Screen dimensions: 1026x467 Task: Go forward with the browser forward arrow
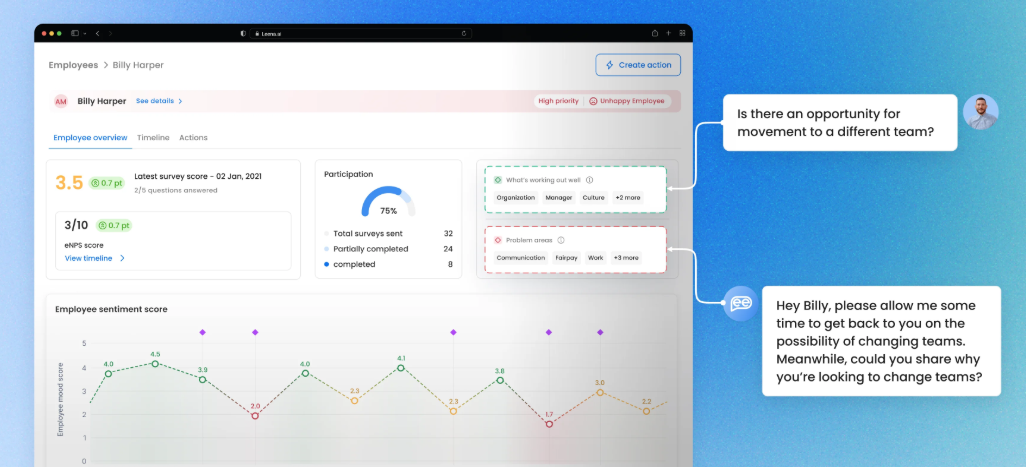coord(110,33)
